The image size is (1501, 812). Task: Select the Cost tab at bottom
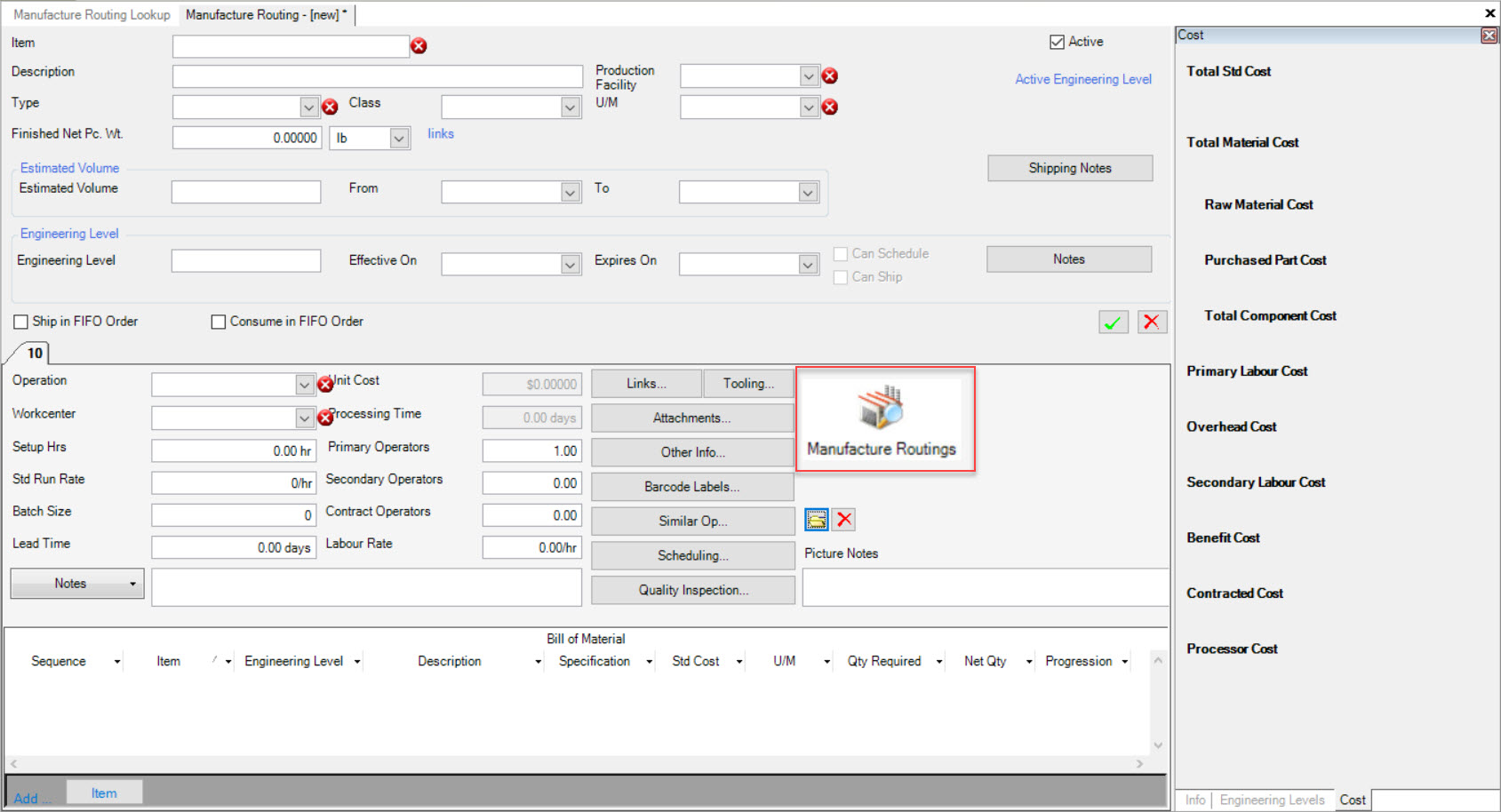[1353, 800]
